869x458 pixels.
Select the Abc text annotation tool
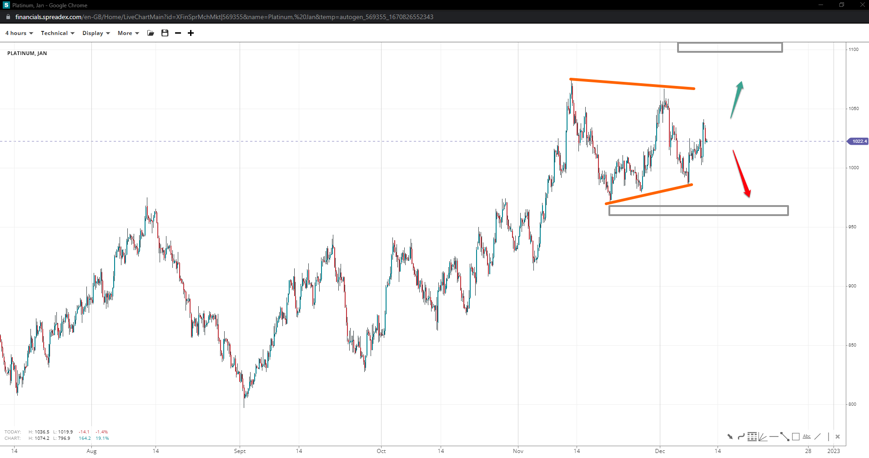click(x=807, y=437)
